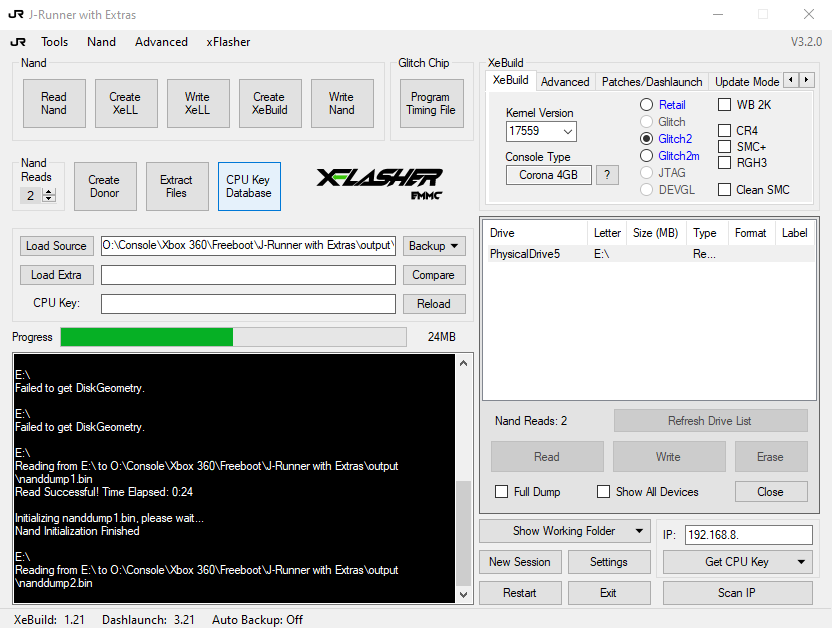The image size is (832, 628).
Task: Enable the WB 2K checkbox
Action: (x=724, y=104)
